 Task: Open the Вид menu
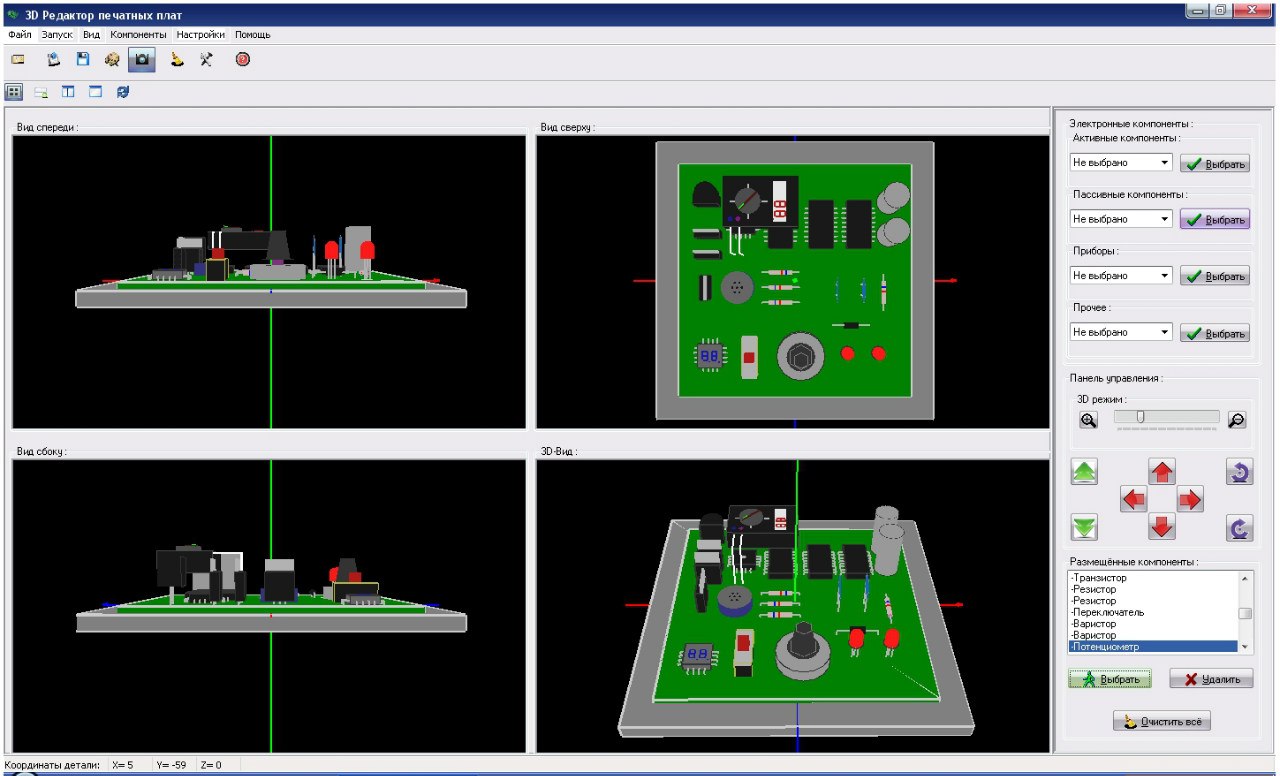(x=92, y=34)
